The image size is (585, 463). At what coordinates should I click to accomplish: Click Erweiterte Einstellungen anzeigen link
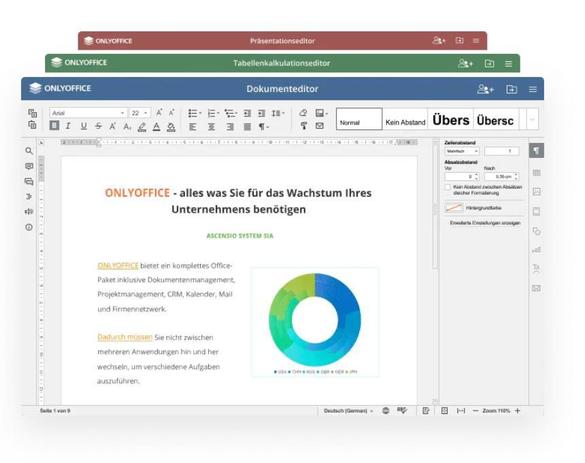[x=485, y=223]
